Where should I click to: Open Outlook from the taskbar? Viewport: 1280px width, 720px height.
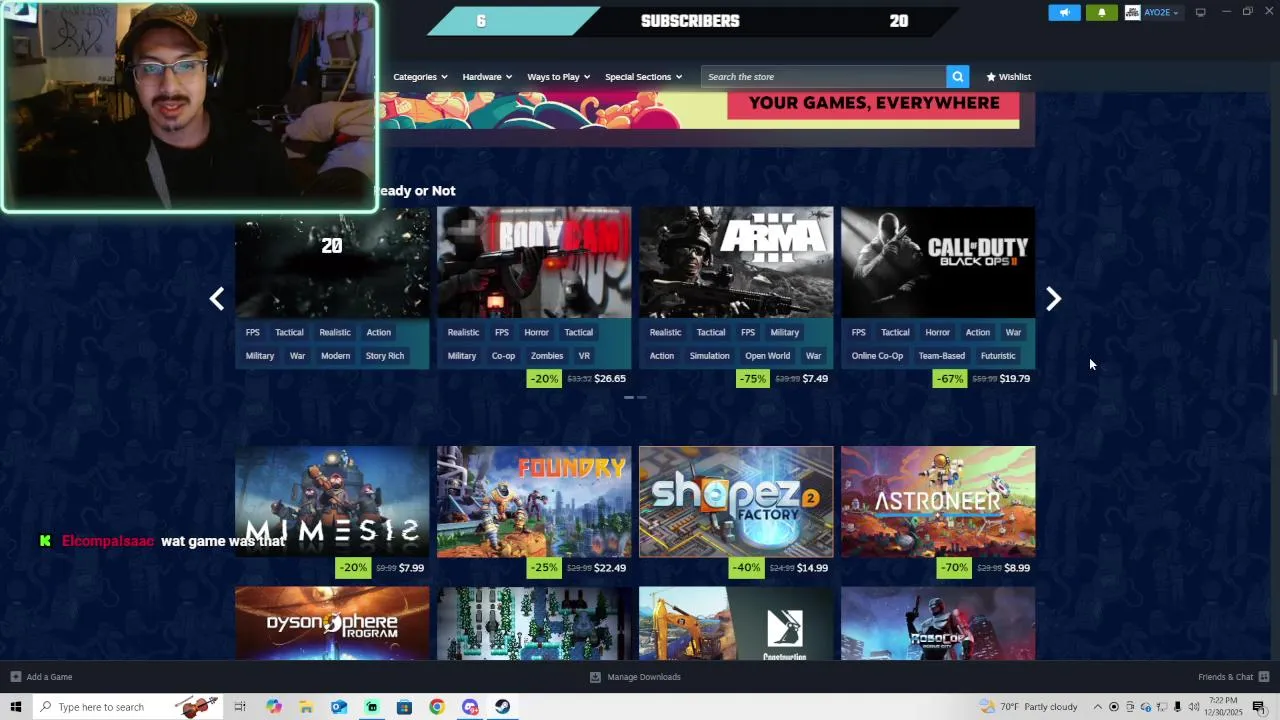339,707
